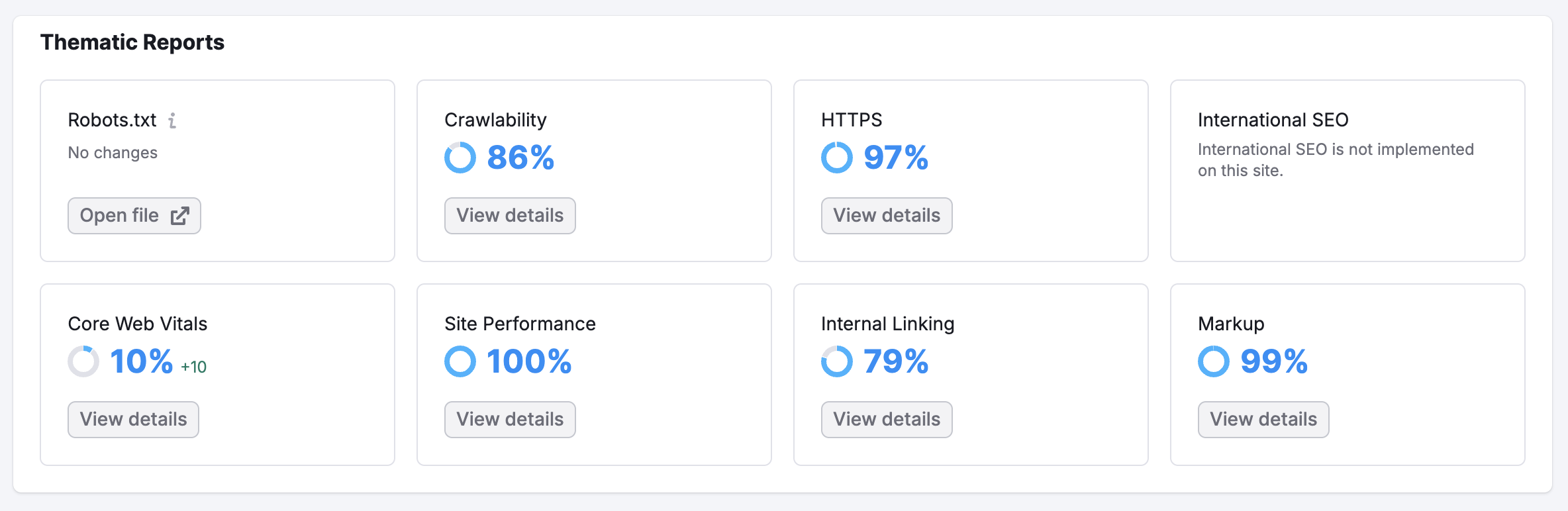Click the 79% Internal Linking score
Viewport: 1568px width, 511px height.
[897, 361]
